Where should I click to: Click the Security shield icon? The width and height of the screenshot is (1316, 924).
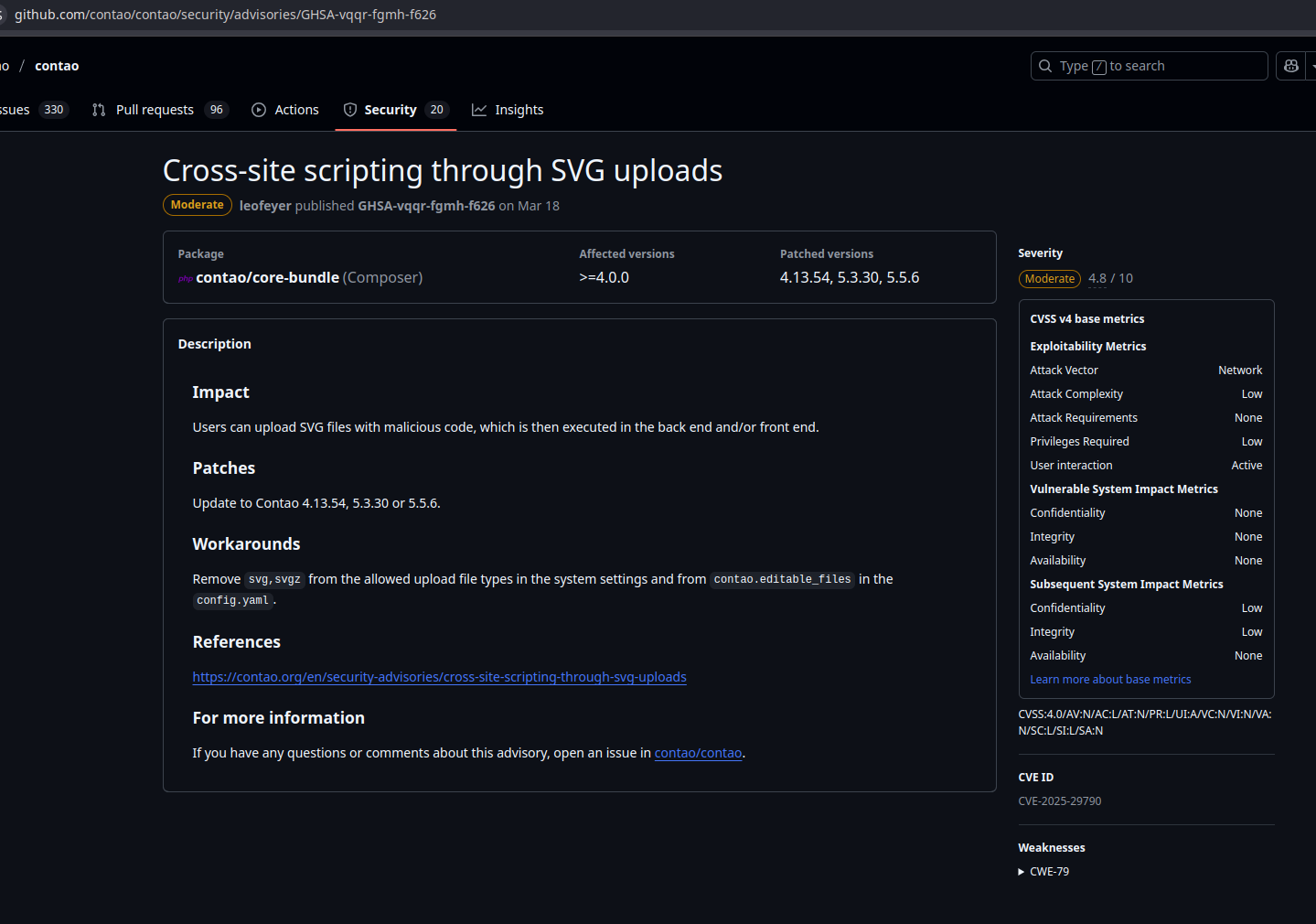click(350, 110)
